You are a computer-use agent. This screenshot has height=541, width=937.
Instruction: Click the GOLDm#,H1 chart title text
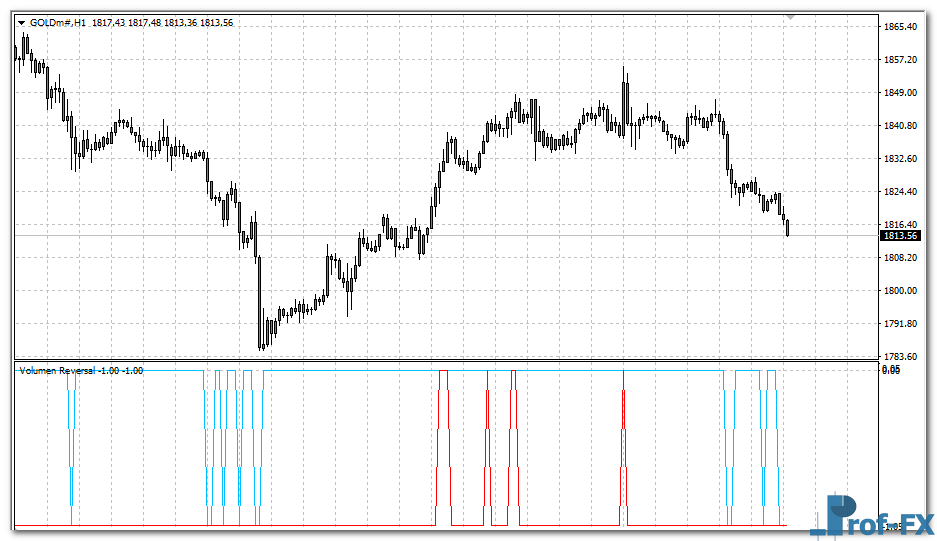[x=58, y=23]
